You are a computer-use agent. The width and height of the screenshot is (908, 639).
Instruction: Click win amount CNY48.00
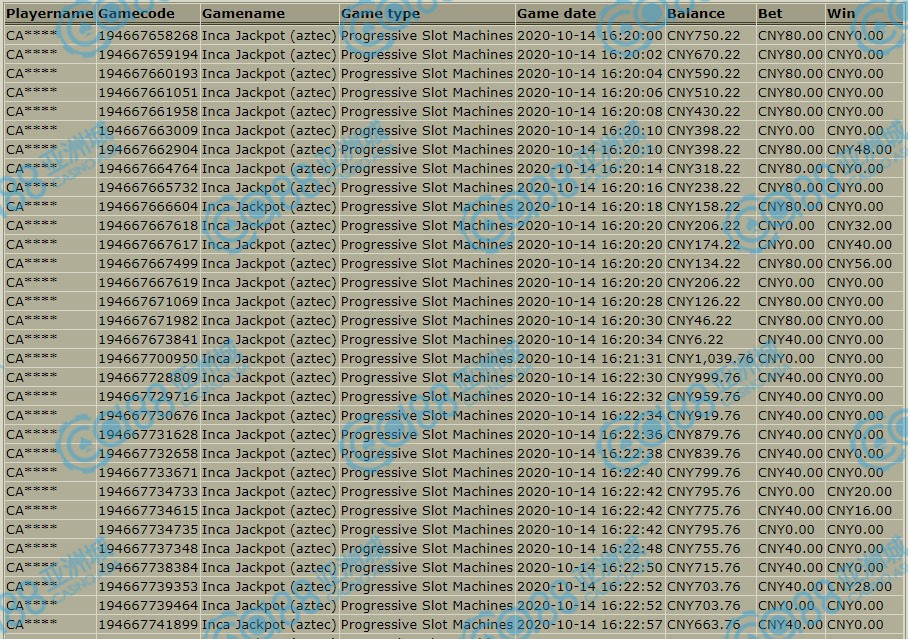coord(859,149)
